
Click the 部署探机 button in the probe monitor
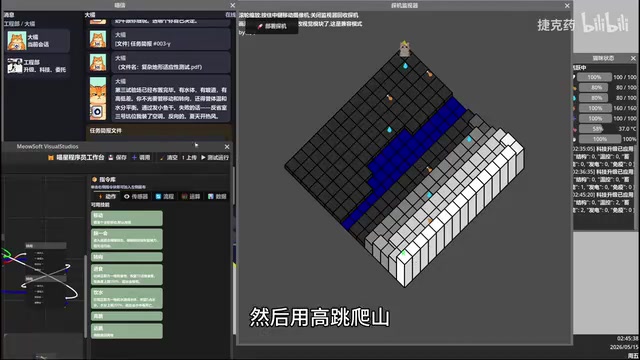click(x=272, y=26)
